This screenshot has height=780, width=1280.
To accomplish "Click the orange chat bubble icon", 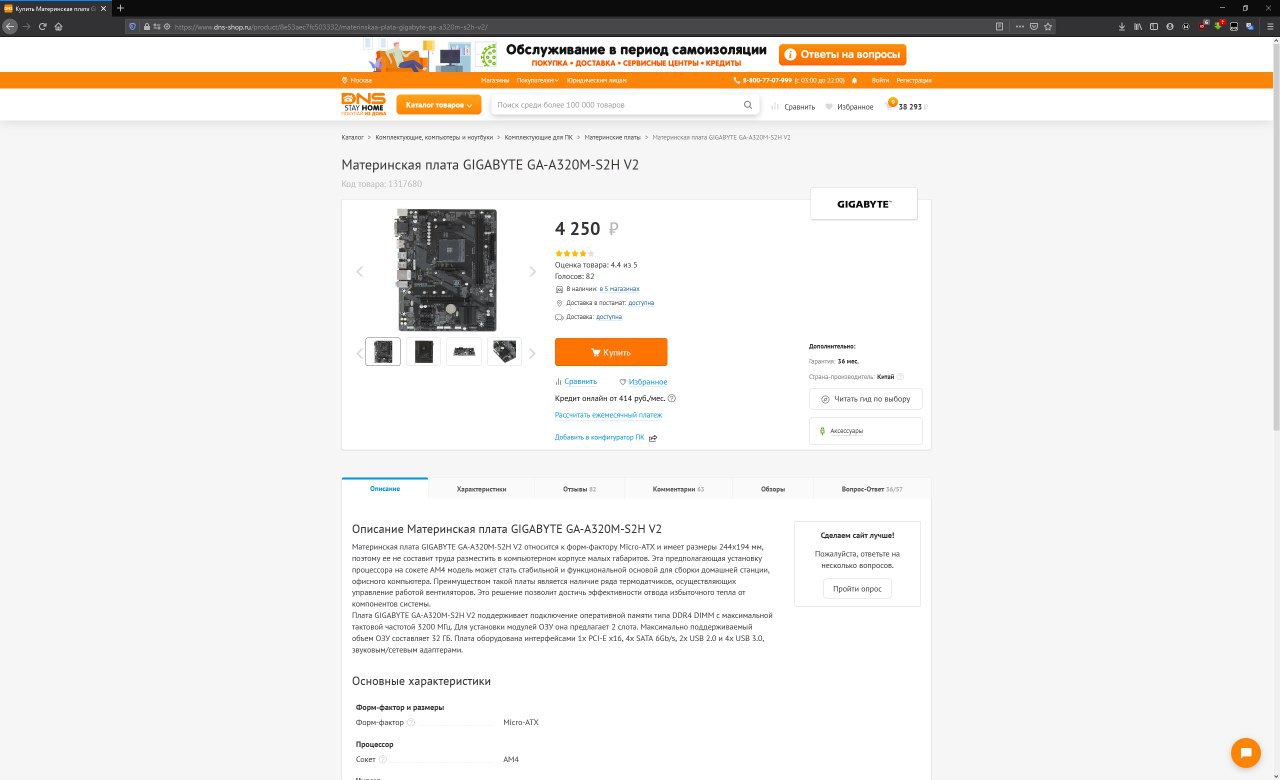I will click(x=1245, y=753).
